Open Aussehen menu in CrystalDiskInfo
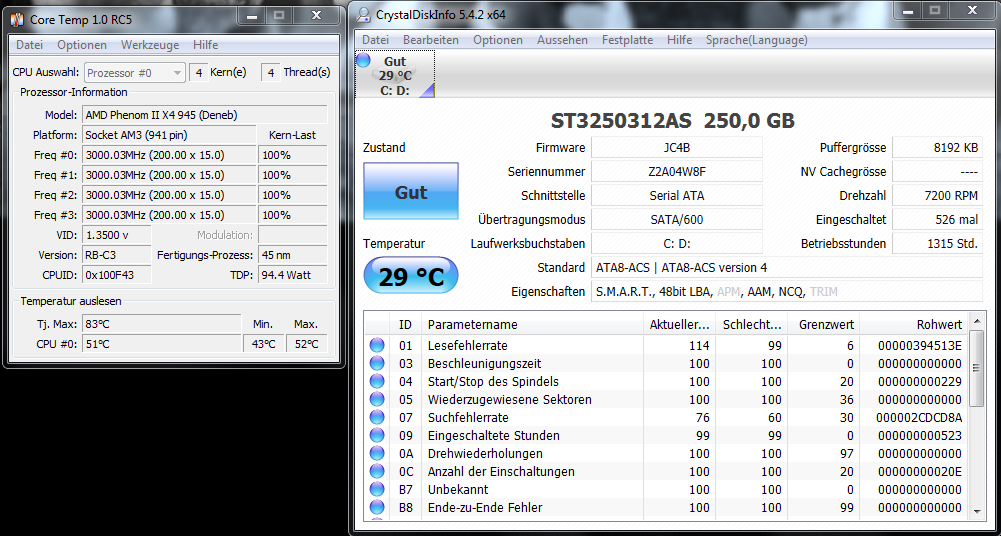1001x536 pixels. coord(562,40)
